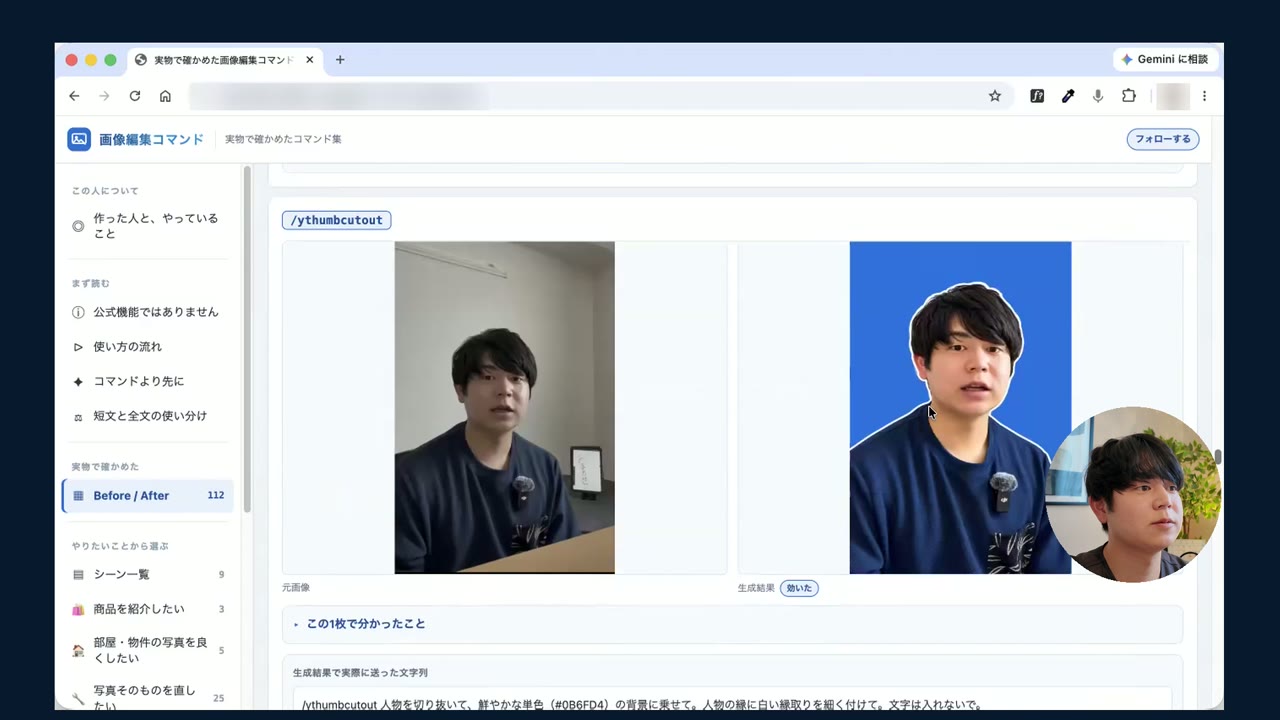
Task: Expand この1枚で分かったこと section
Action: point(732,624)
